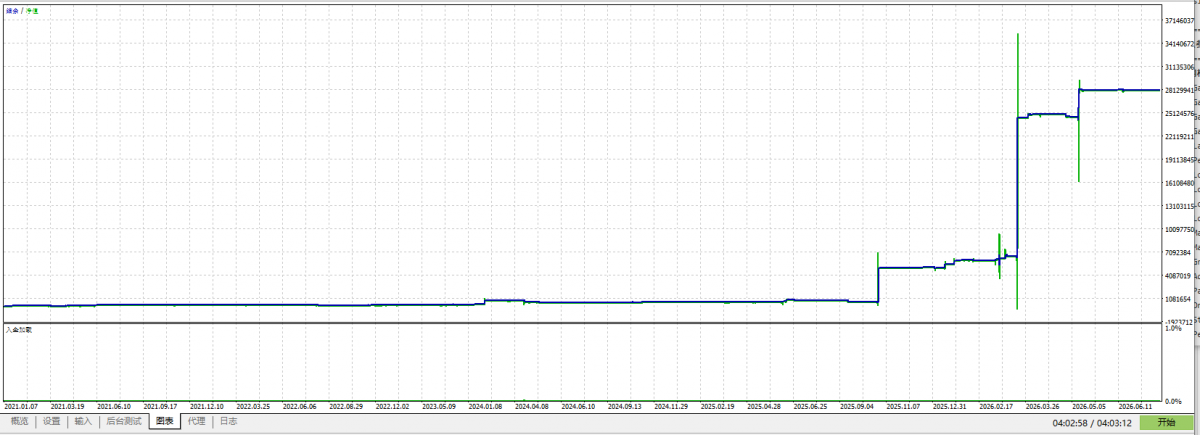The image size is (1200, 435).
Task: Click the 2021.01.07 date axis label
Action: pyautogui.click(x=21, y=406)
